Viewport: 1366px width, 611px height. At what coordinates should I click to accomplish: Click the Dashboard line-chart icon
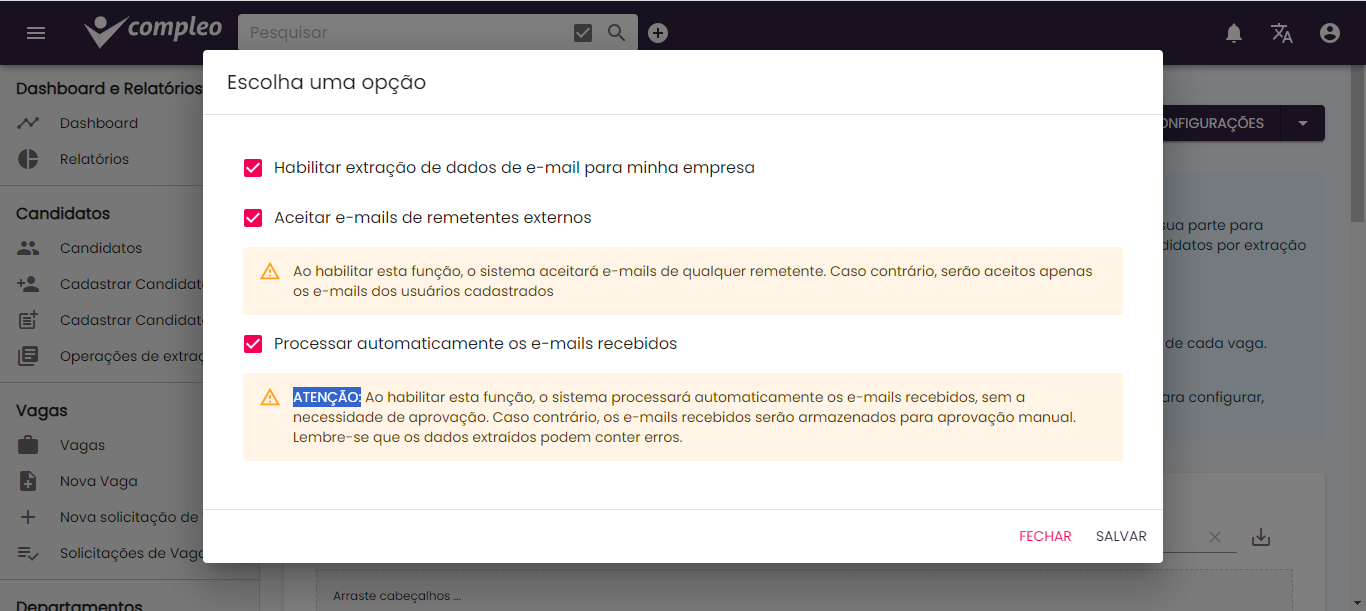[28, 122]
